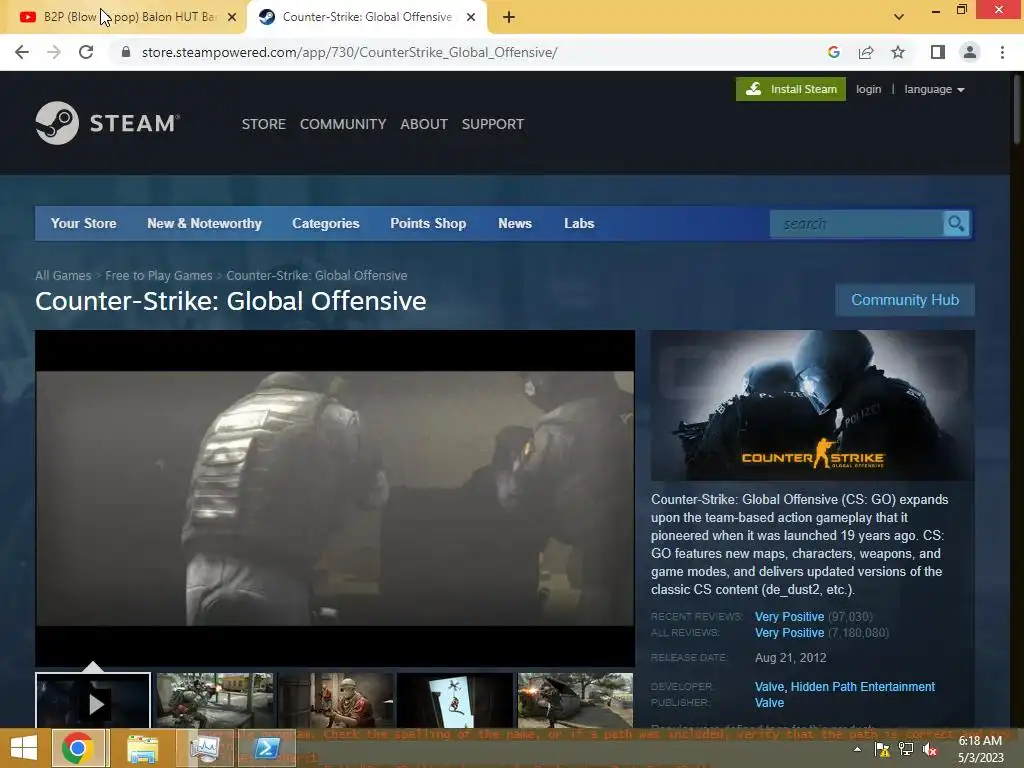
Task: Open New & Noteworthy tab
Action: tap(204, 223)
